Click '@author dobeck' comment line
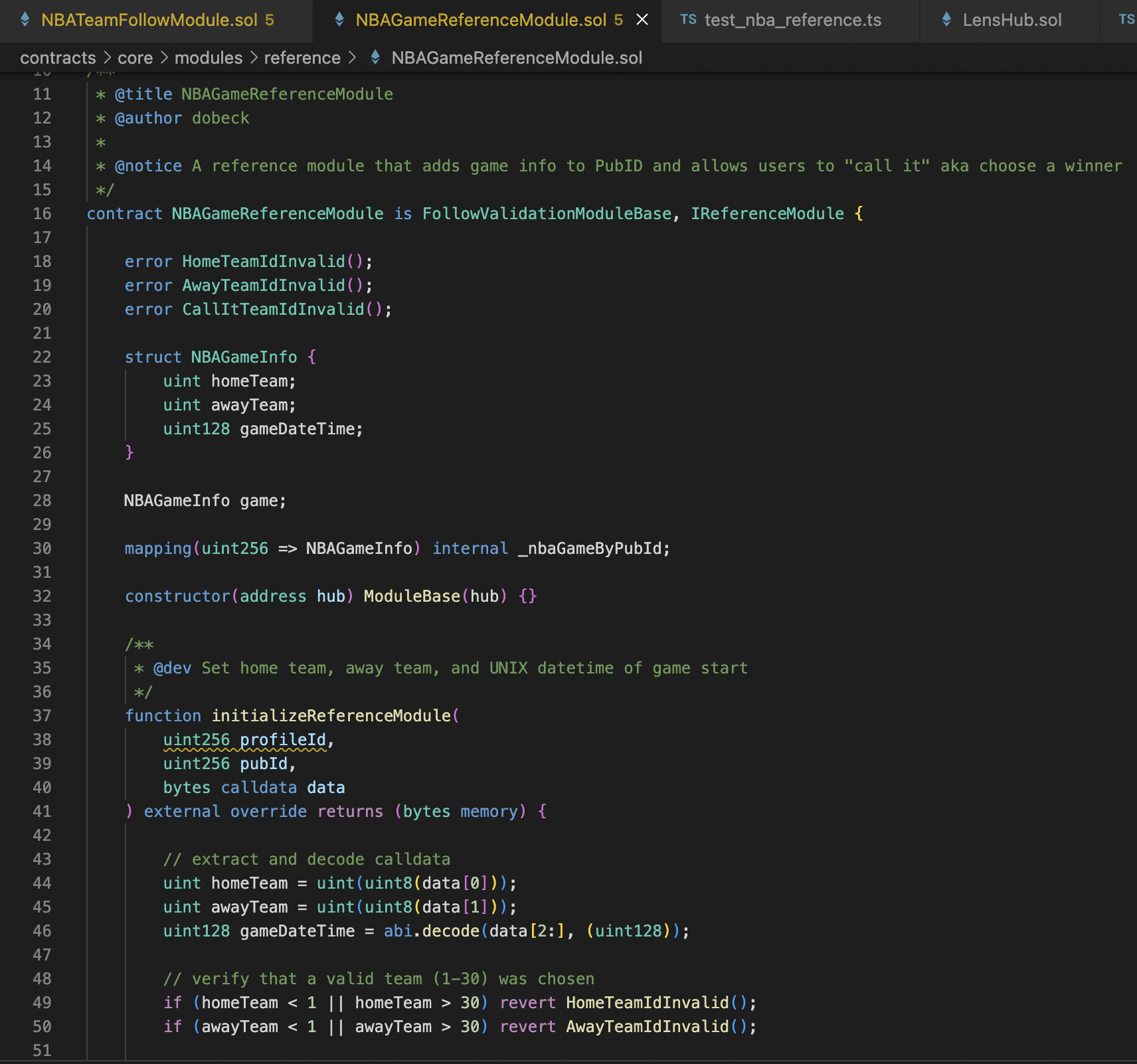Image resolution: width=1137 pixels, height=1064 pixels. (x=182, y=118)
